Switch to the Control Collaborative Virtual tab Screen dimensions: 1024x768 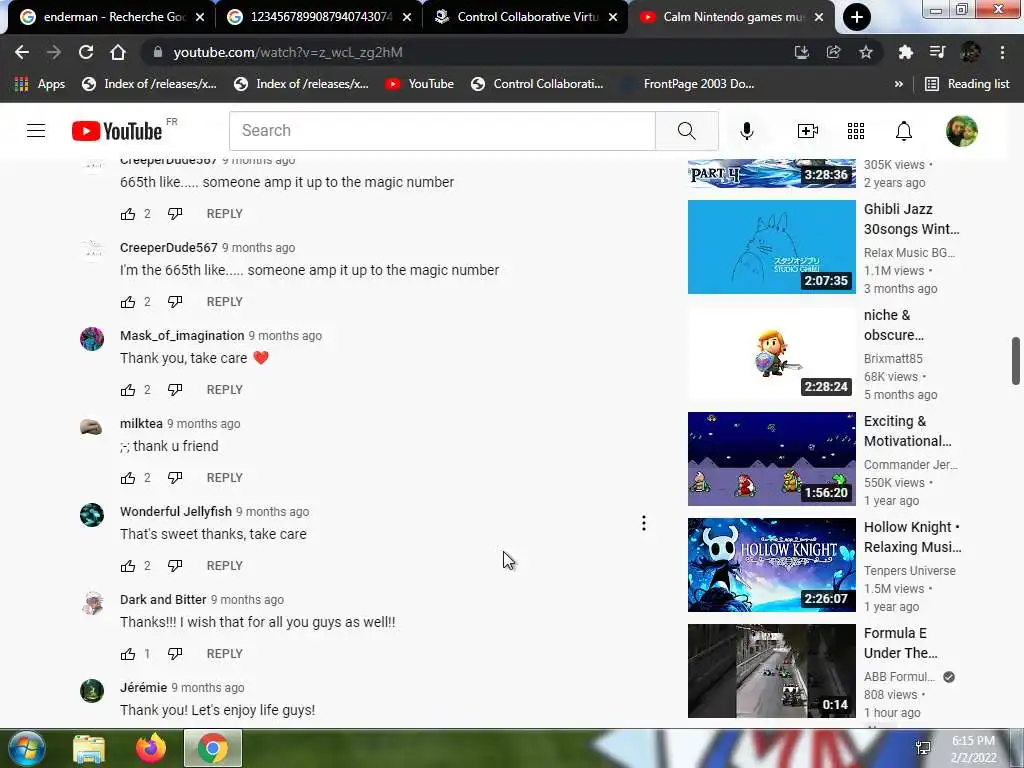click(x=526, y=17)
